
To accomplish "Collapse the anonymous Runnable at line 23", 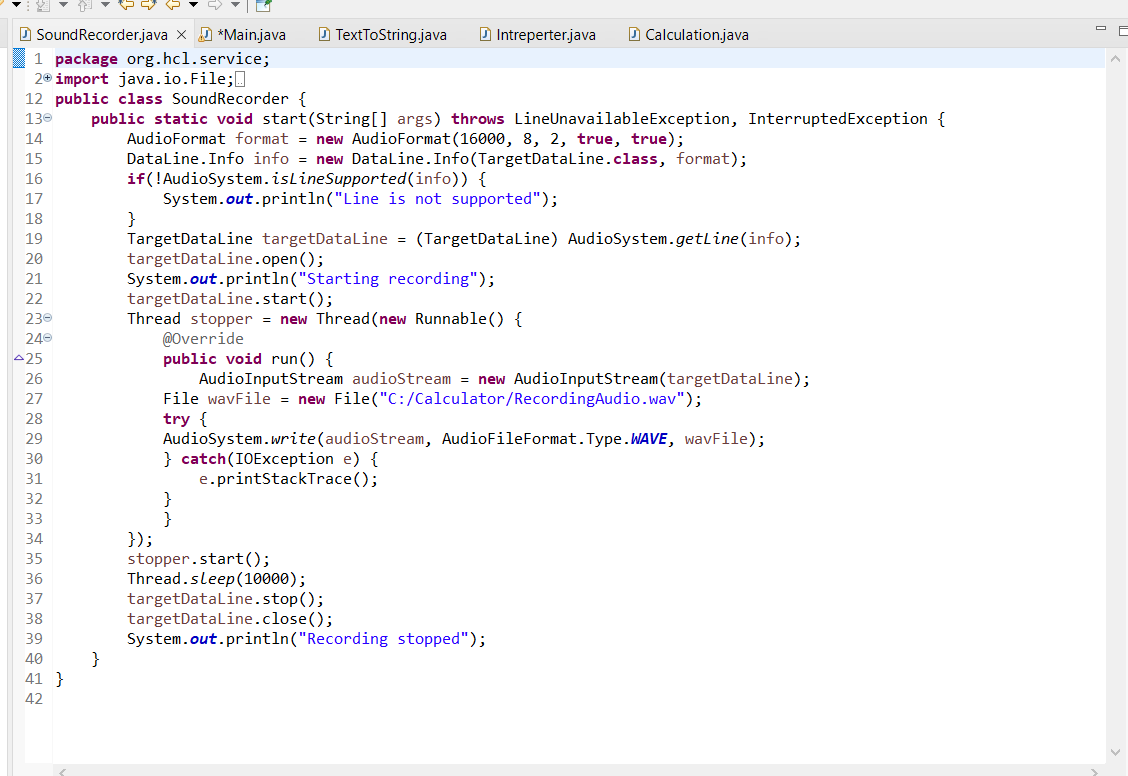I will pos(47,317).
